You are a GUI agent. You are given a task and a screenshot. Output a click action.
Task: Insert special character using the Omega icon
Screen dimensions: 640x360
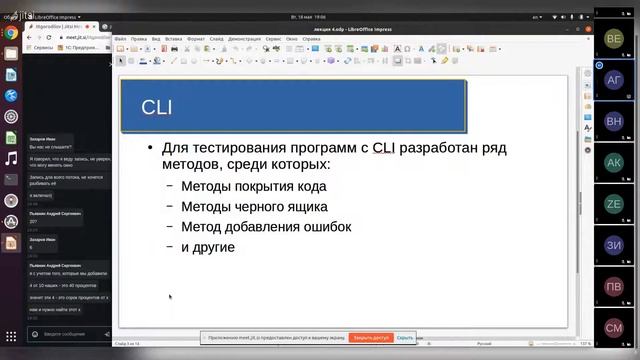(407, 49)
